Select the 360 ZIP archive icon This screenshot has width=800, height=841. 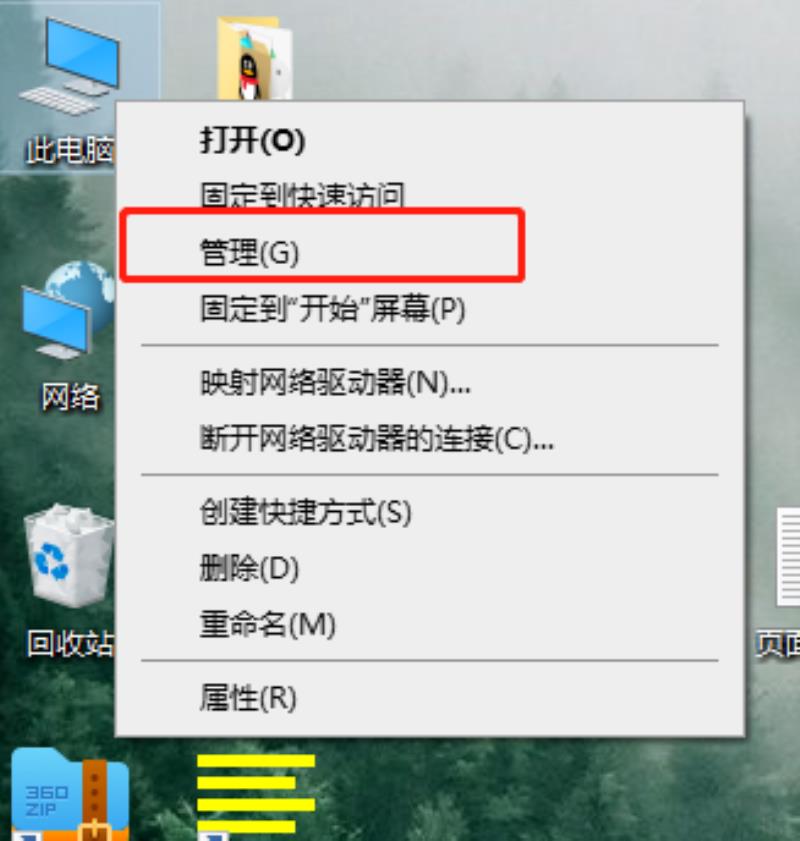click(70, 795)
